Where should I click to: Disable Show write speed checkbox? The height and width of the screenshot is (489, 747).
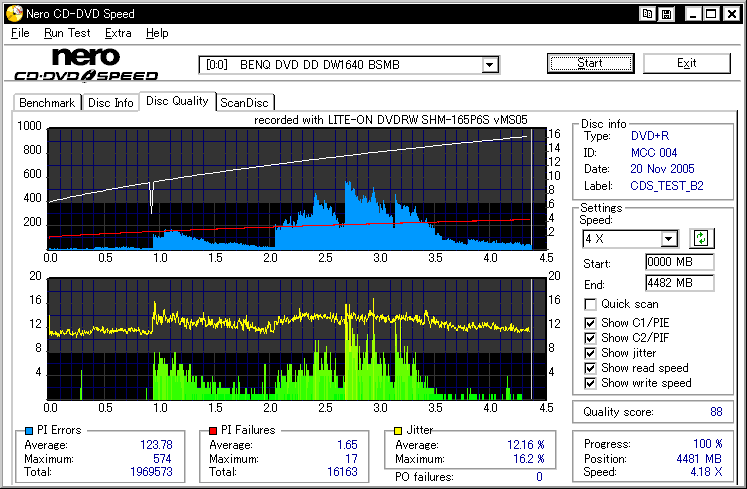point(590,383)
